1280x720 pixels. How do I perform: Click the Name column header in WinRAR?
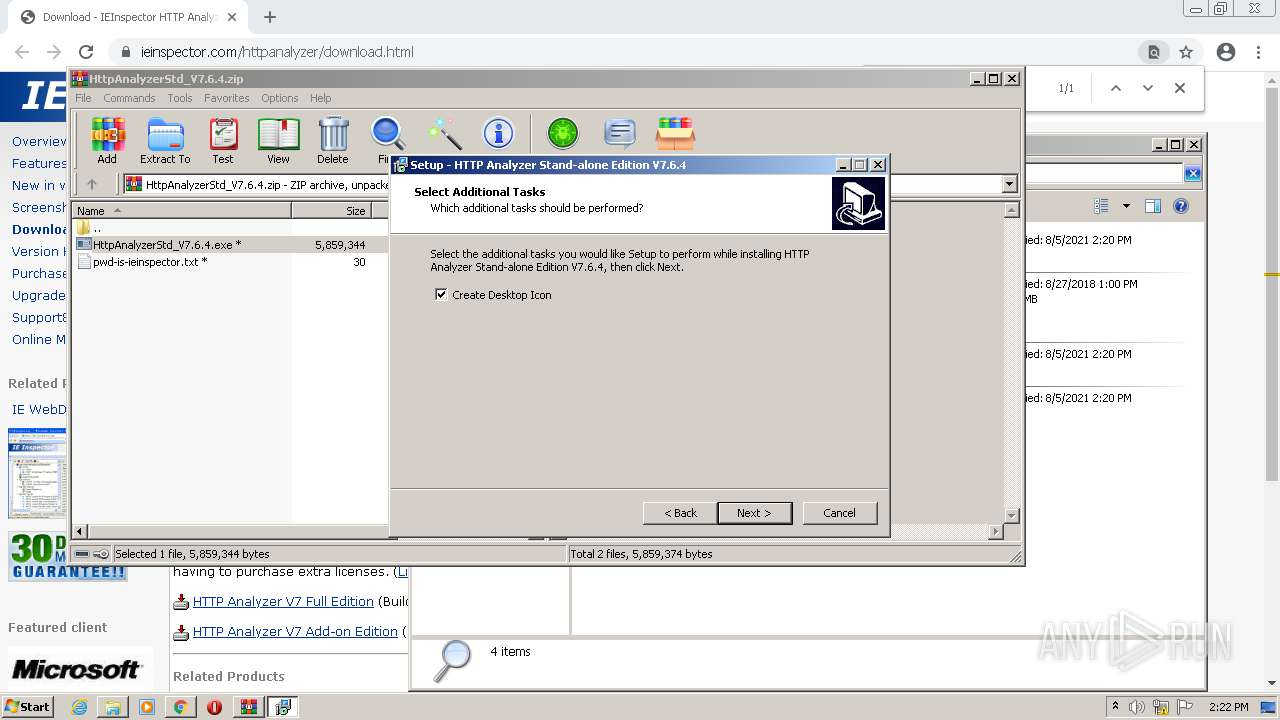click(181, 211)
